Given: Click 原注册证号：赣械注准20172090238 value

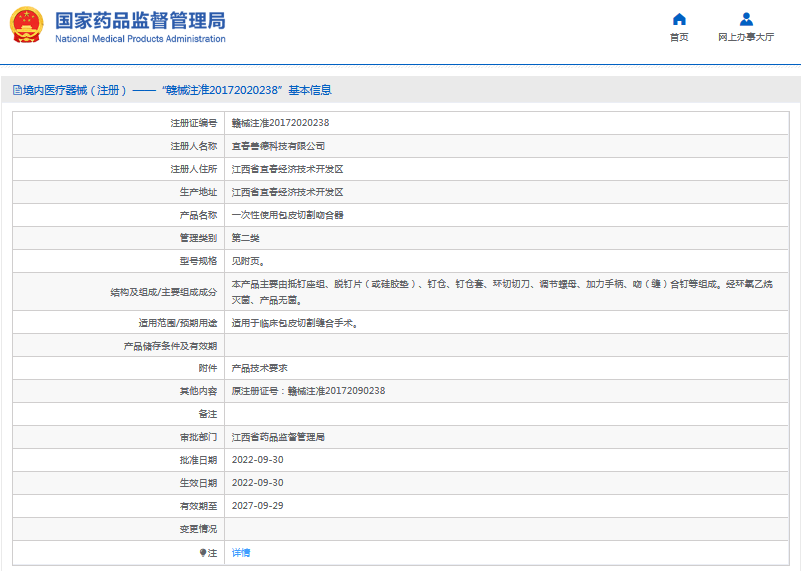Looking at the screenshot, I should pyautogui.click(x=308, y=391).
